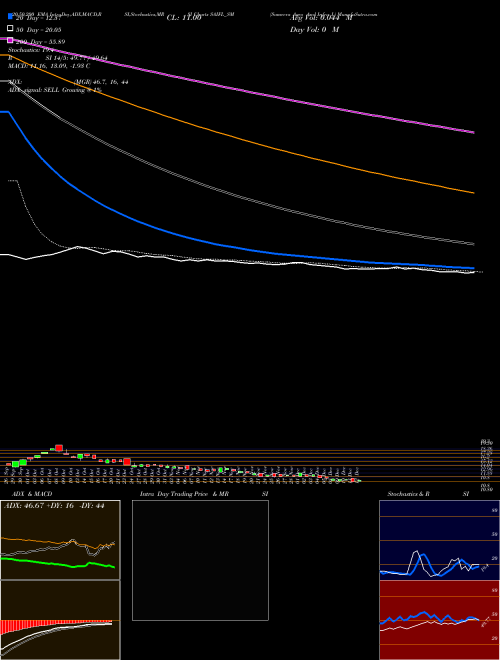Click the 'ADX & MACD' panel title
500x660 pixels.
point(32,494)
